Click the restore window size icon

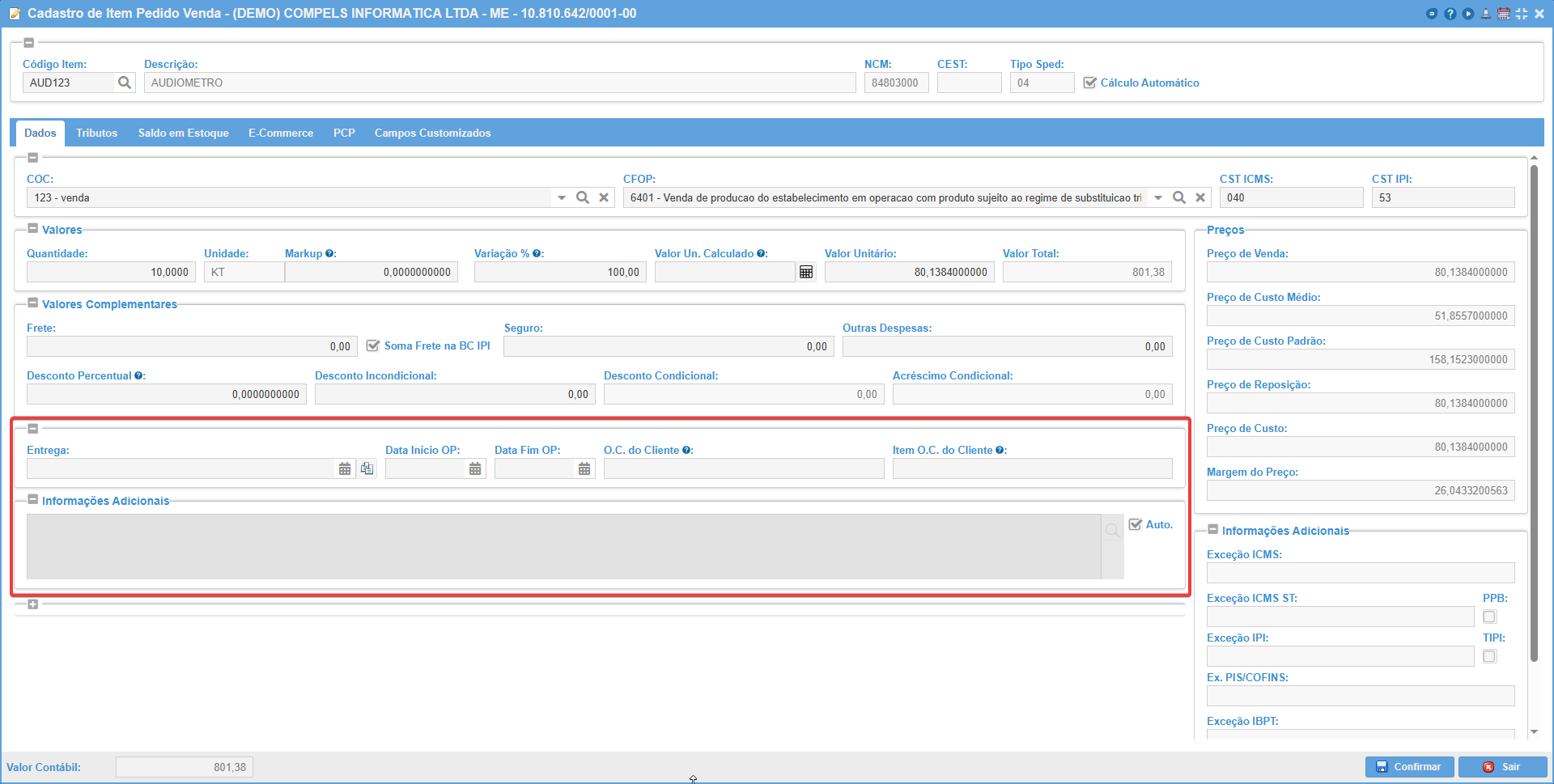1522,14
